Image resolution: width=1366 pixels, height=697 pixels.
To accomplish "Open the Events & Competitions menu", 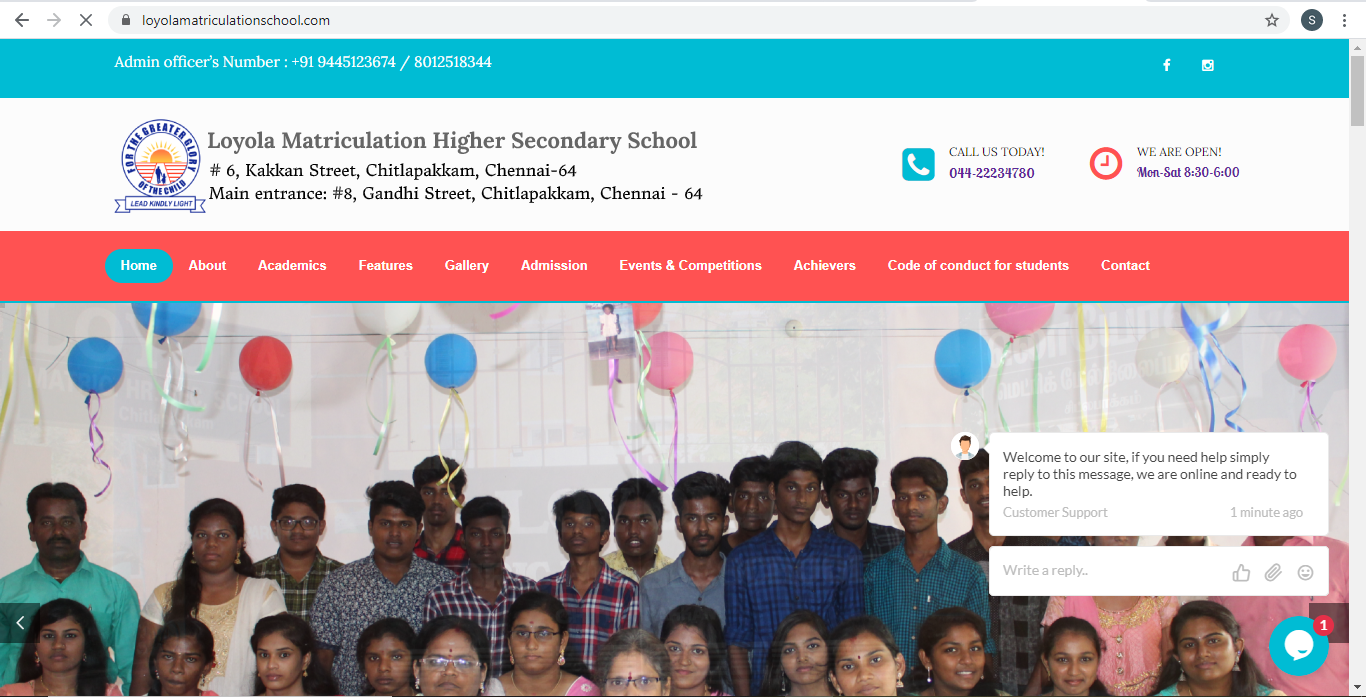I will (x=690, y=265).
